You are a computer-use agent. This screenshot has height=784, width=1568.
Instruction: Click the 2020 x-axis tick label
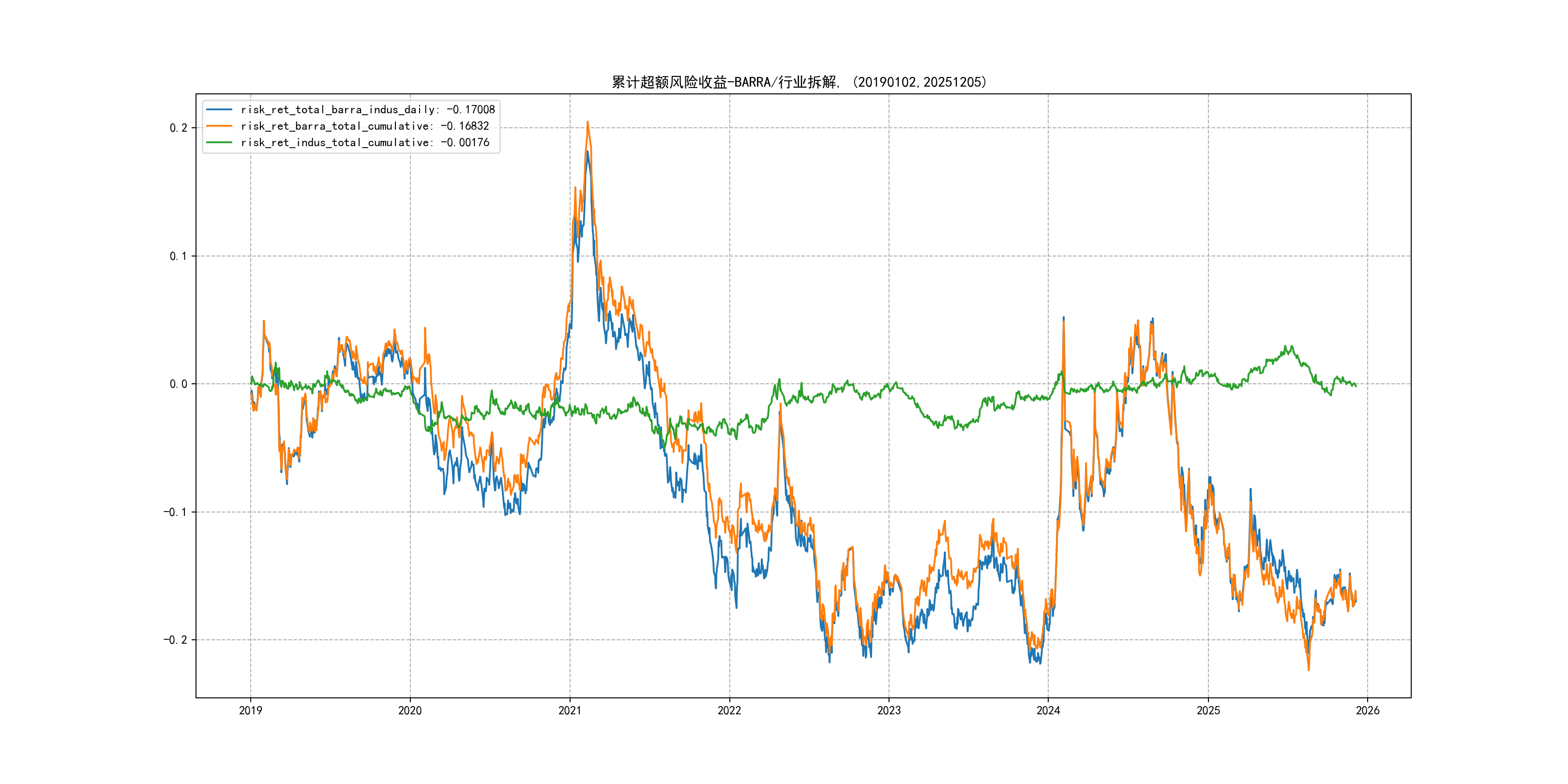[409, 710]
